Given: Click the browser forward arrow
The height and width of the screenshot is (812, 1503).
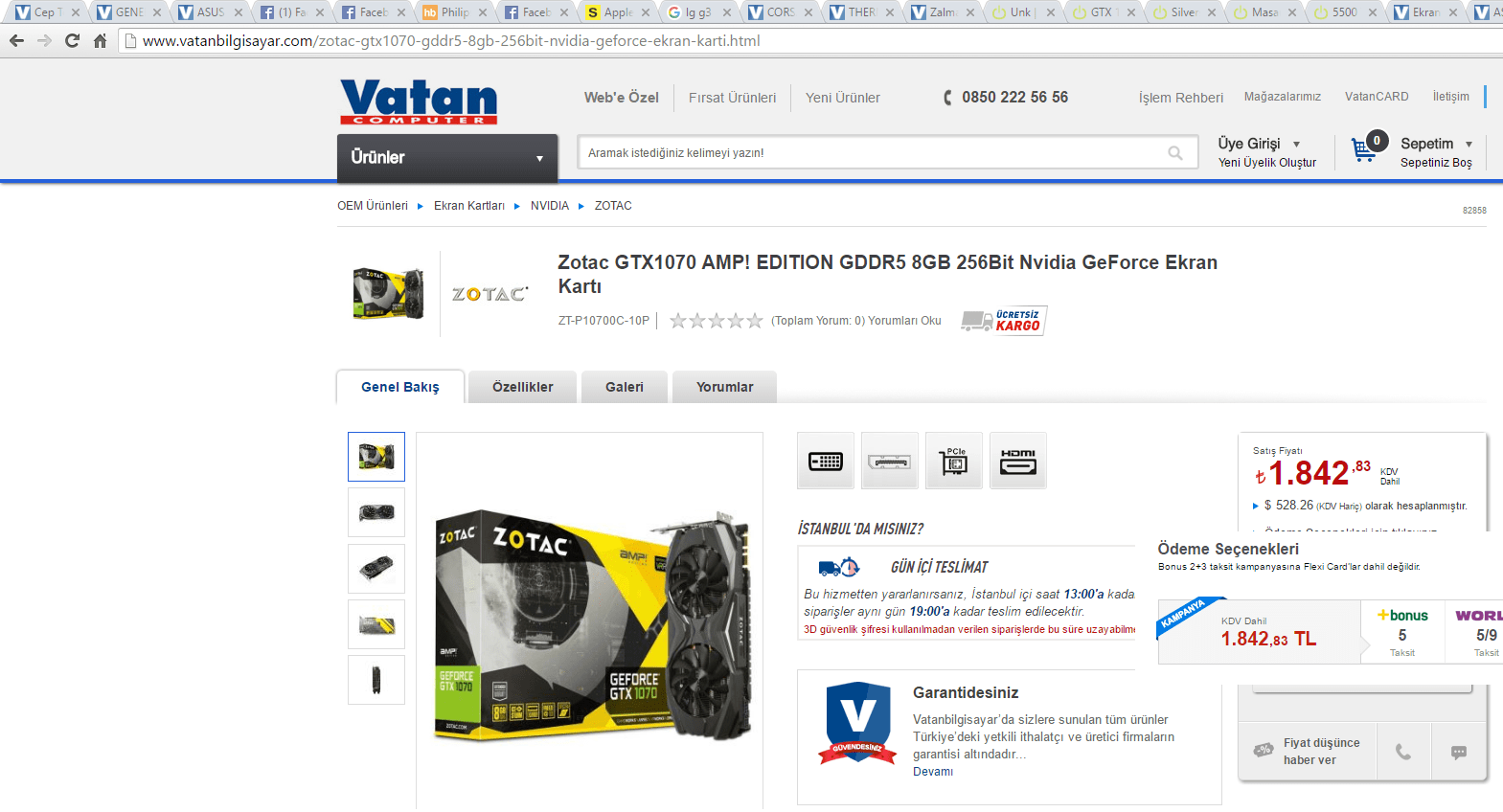Looking at the screenshot, I should pyautogui.click(x=44, y=41).
